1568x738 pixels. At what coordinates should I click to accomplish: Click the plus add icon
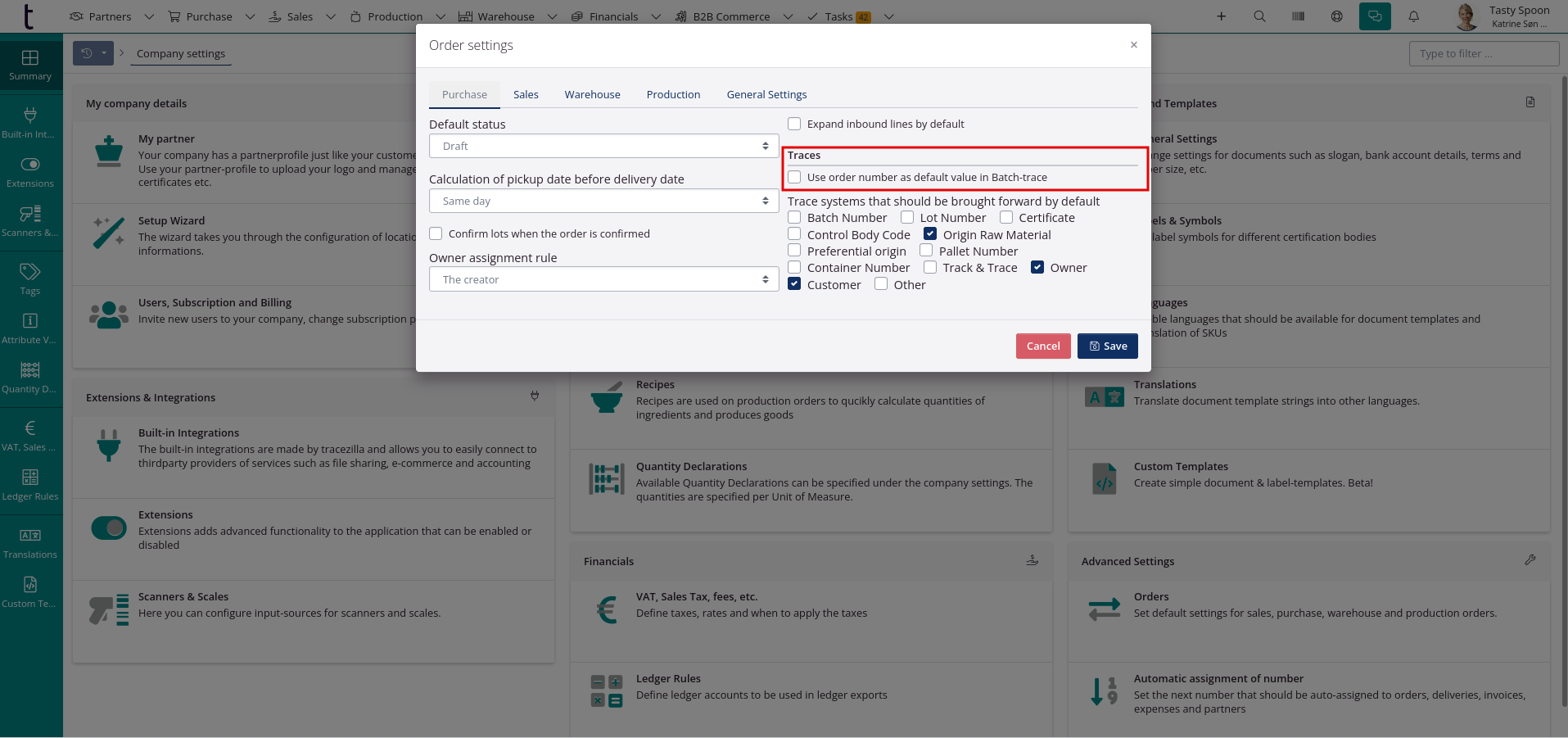(x=1221, y=16)
